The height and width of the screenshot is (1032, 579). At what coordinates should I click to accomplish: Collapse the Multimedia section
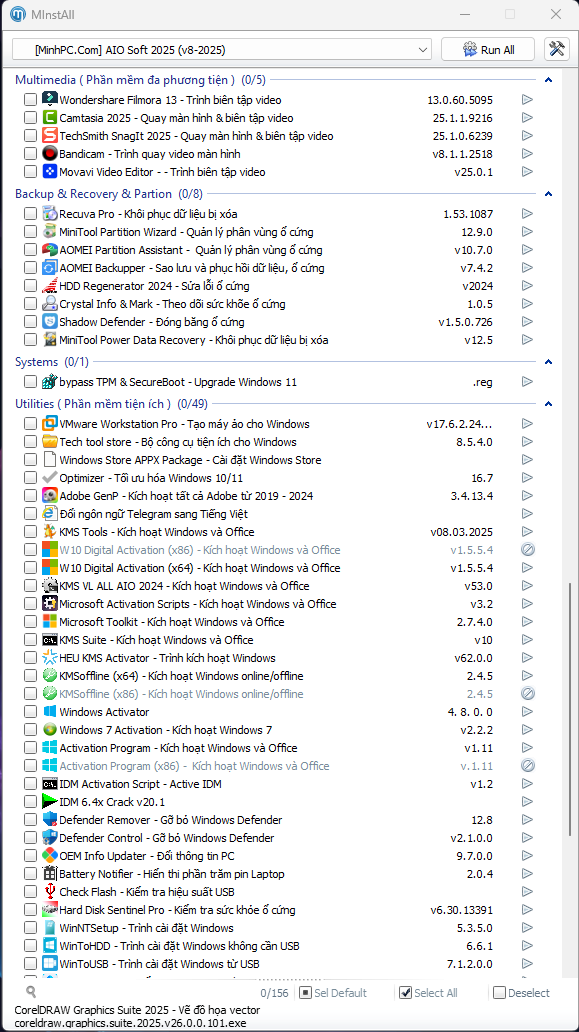click(x=549, y=80)
